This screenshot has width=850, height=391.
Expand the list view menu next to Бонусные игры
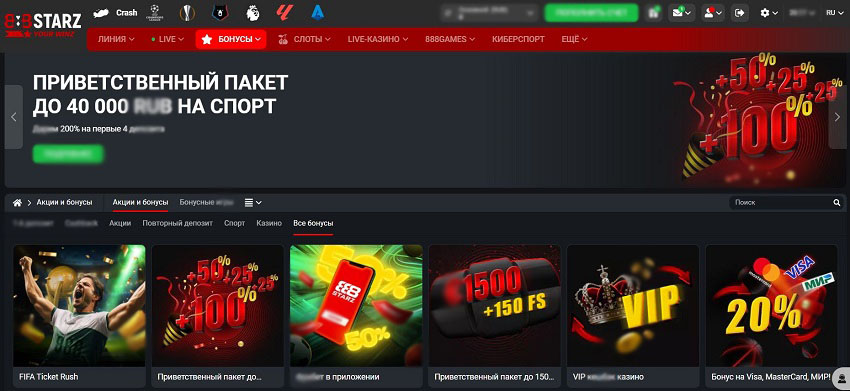click(x=253, y=202)
